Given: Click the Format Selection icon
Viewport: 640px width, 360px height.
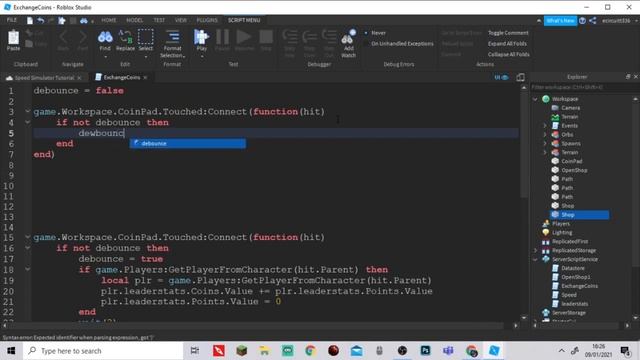Looking at the screenshot, I should click(172, 38).
